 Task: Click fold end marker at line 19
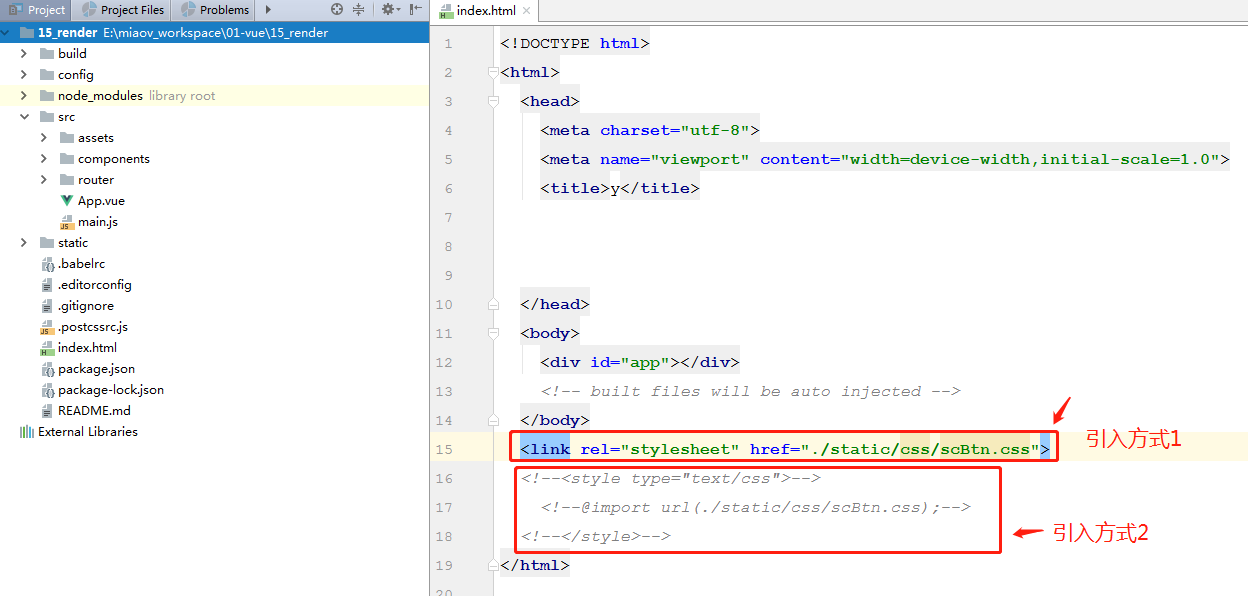[492, 565]
